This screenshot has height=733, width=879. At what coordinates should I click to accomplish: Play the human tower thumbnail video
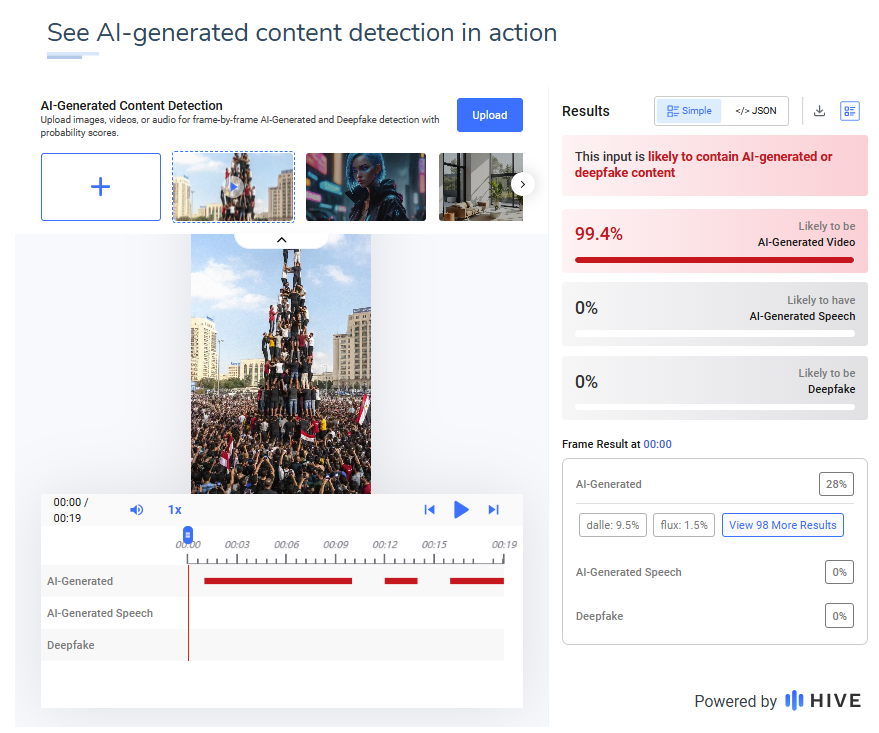[233, 187]
